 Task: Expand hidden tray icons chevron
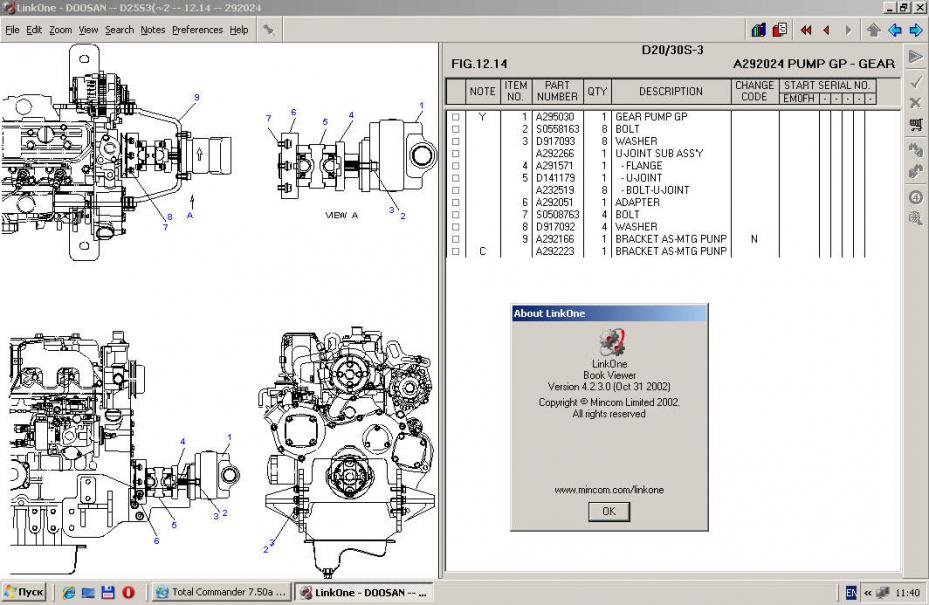[868, 593]
